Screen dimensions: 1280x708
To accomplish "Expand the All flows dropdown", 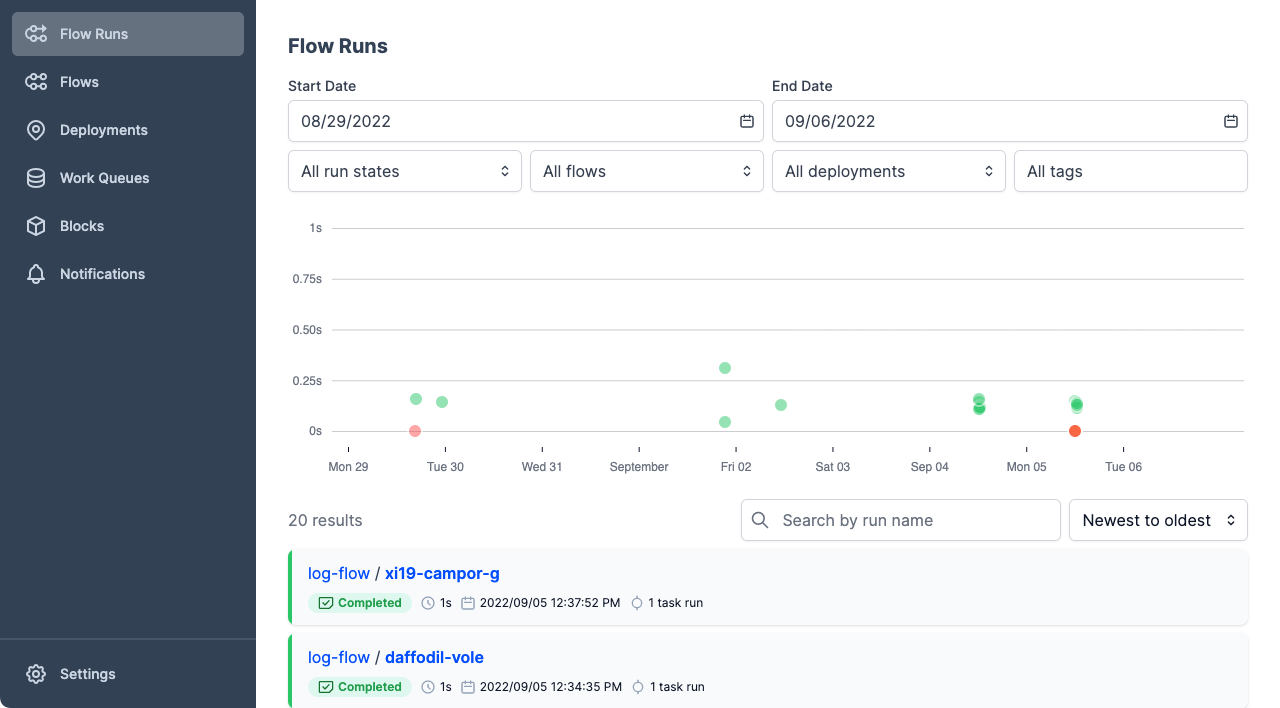I will 647,171.
